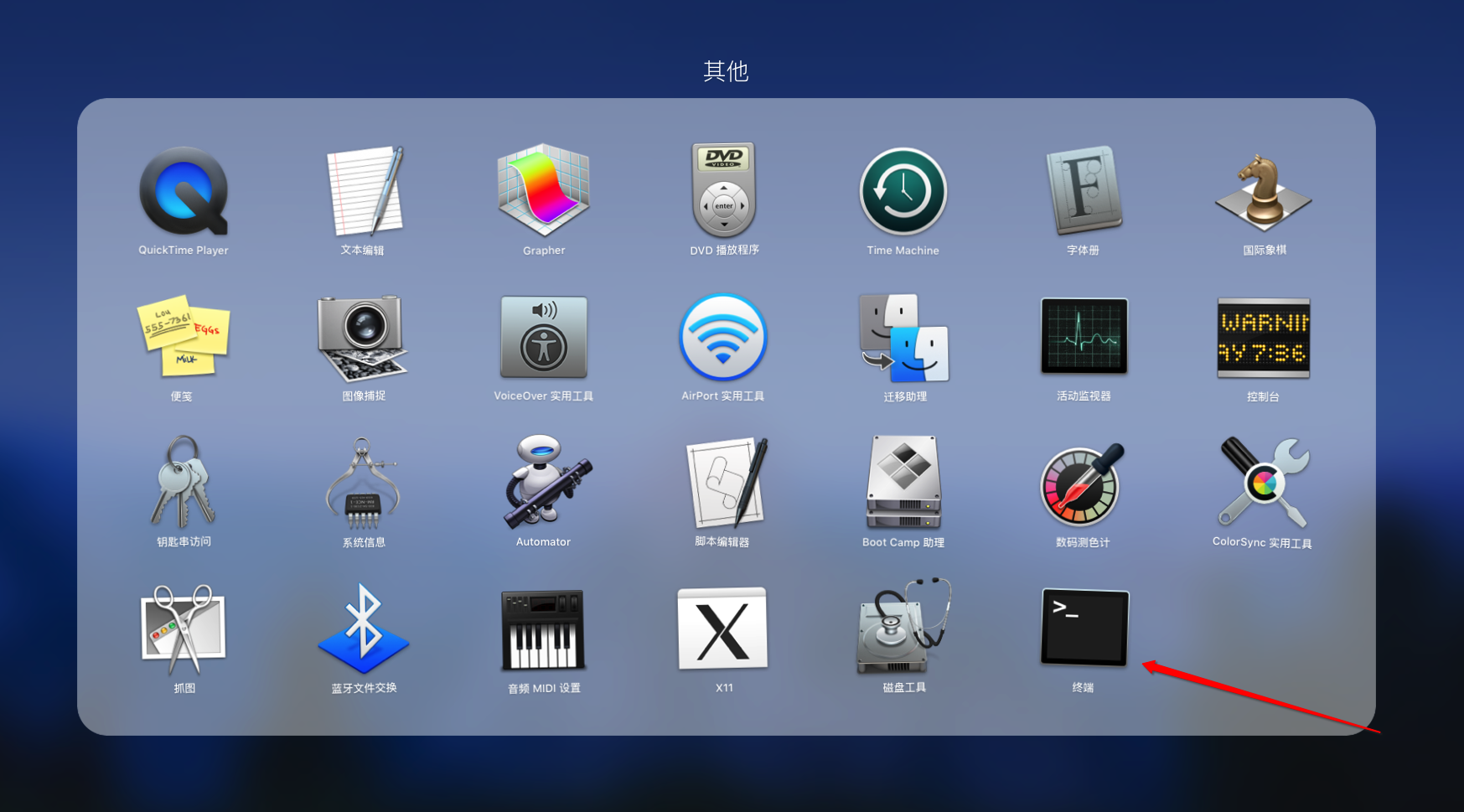Click the "QuickTime Player" label text
Image resolution: width=1464 pixels, height=812 pixels.
click(184, 250)
